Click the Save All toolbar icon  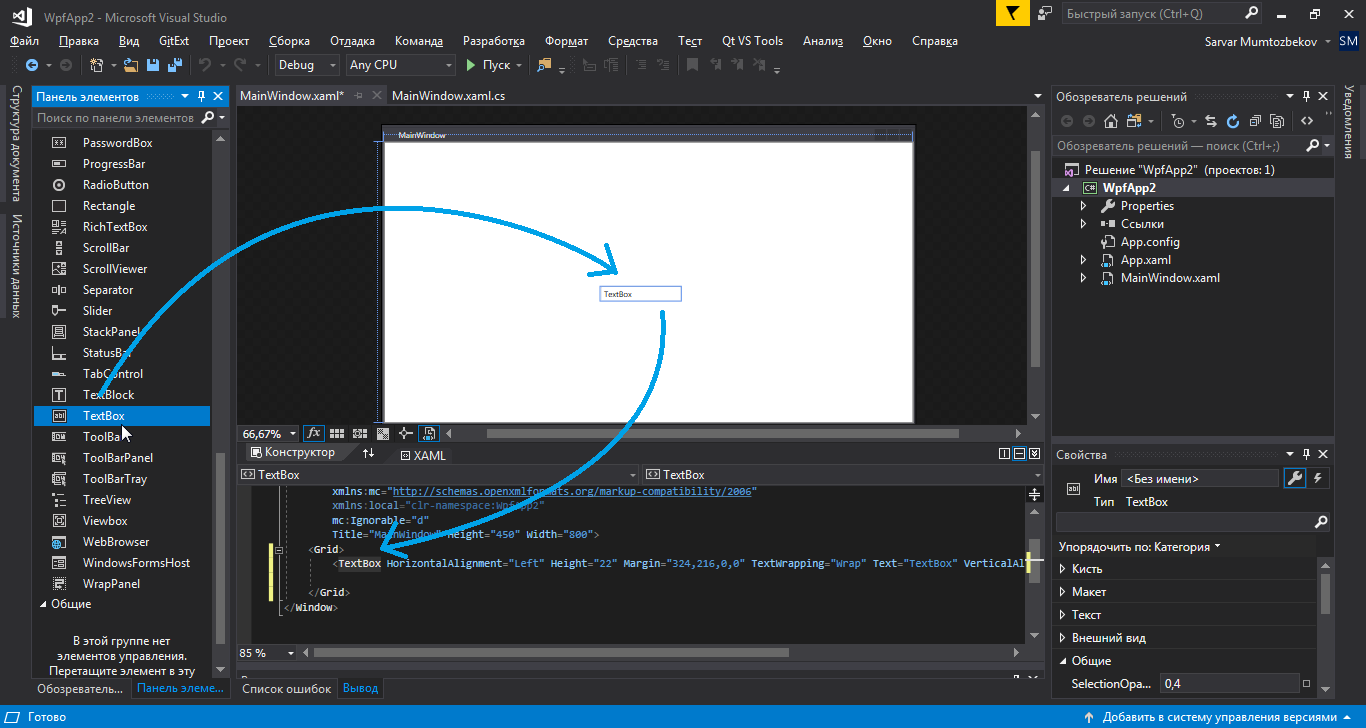coord(175,65)
